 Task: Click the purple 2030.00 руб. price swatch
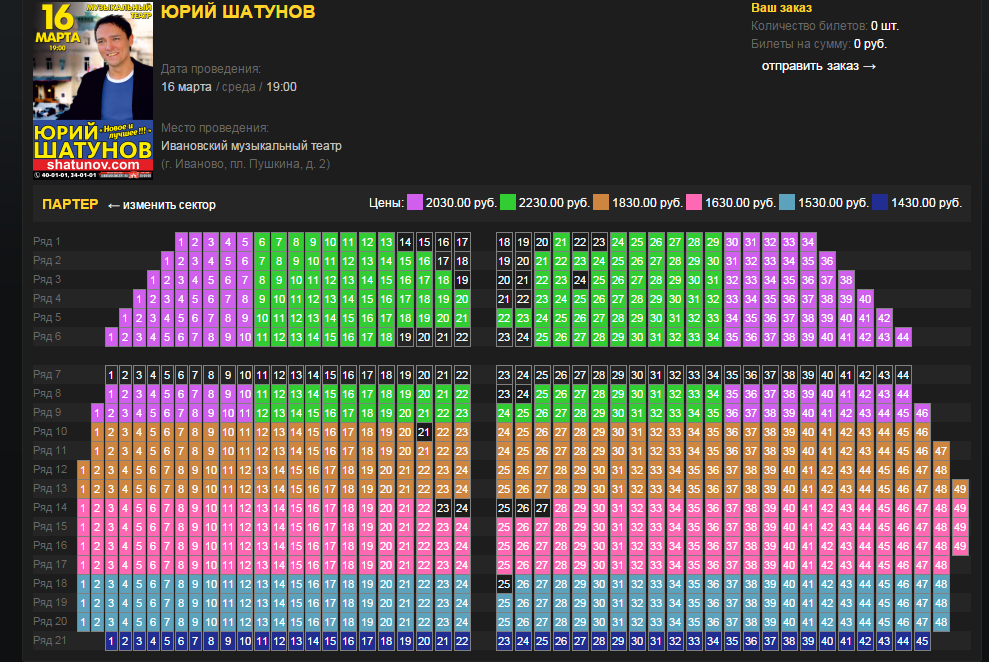pyautogui.click(x=414, y=203)
